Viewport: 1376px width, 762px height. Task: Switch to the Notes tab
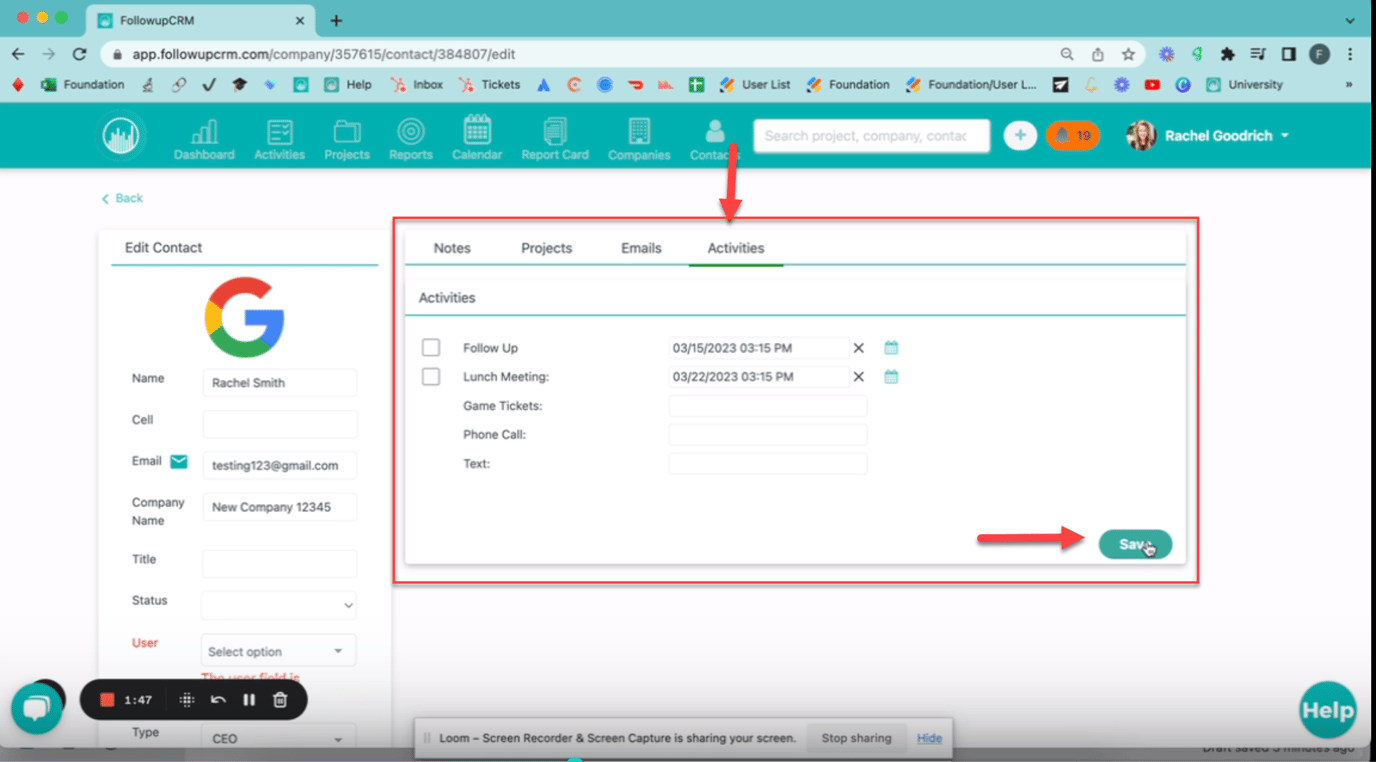point(452,248)
